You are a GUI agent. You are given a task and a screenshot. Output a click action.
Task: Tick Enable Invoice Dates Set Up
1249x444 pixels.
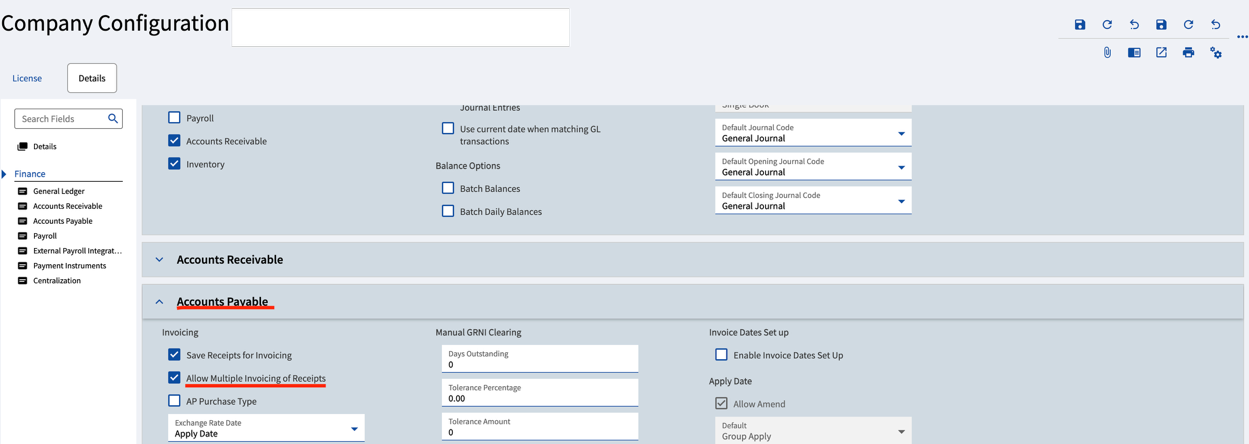[x=721, y=355]
